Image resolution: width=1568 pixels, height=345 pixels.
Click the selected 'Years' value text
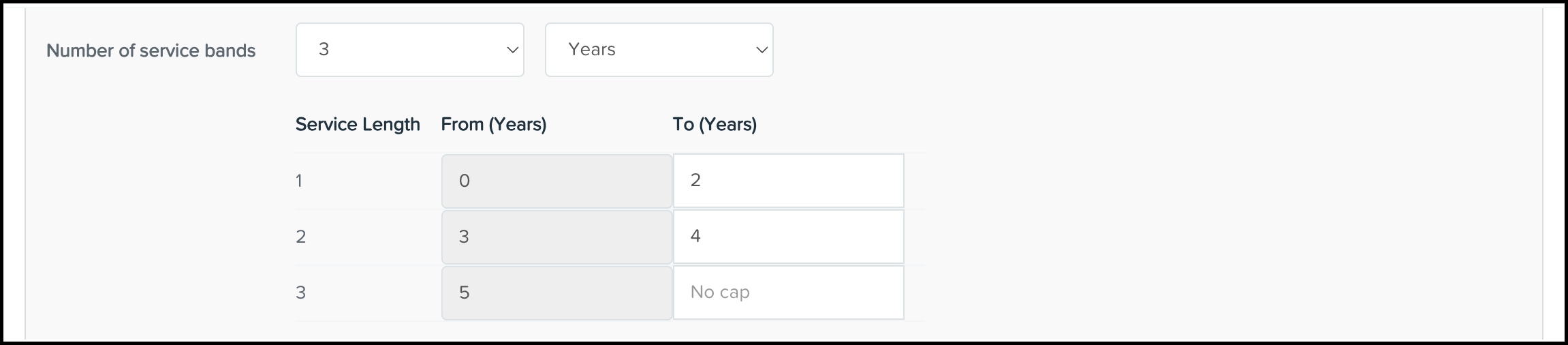(x=592, y=50)
